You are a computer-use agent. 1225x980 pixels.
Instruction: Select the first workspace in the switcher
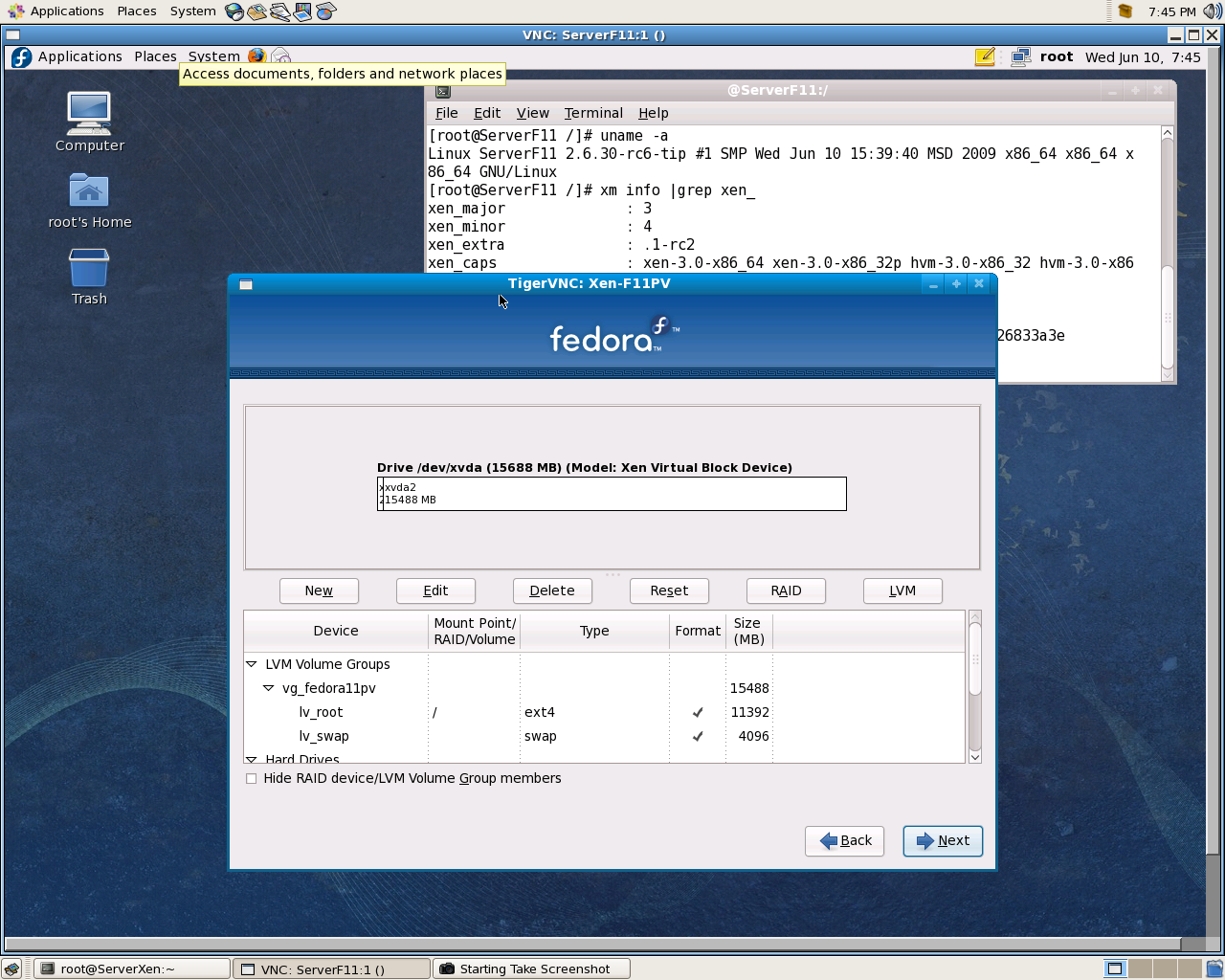1115,969
